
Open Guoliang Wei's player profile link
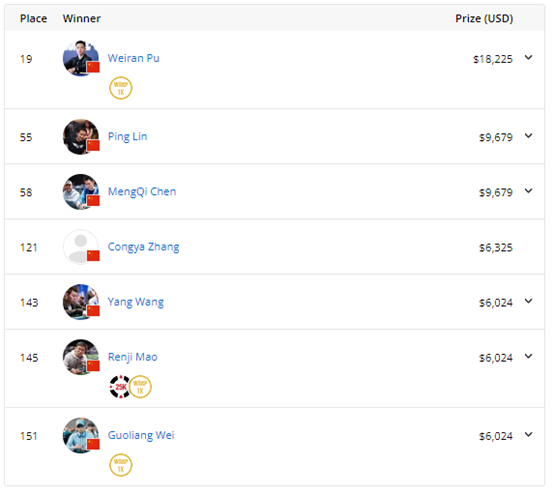coord(141,435)
